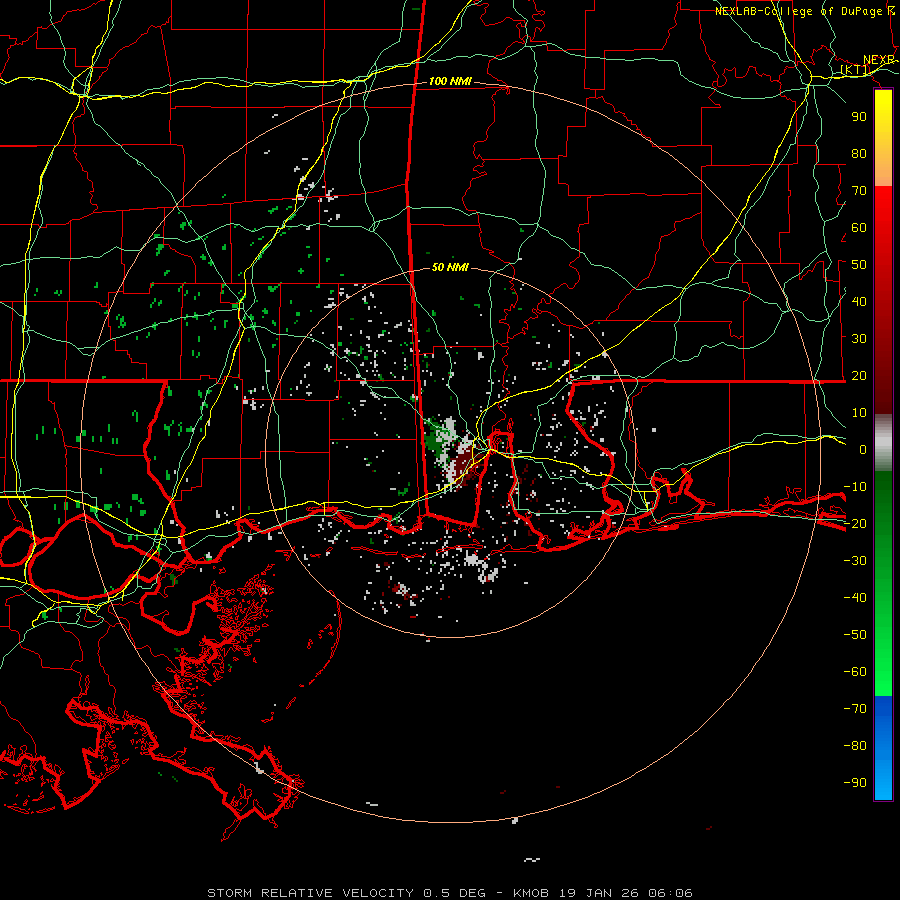Click the 90 value on the velocity scale

859,117
